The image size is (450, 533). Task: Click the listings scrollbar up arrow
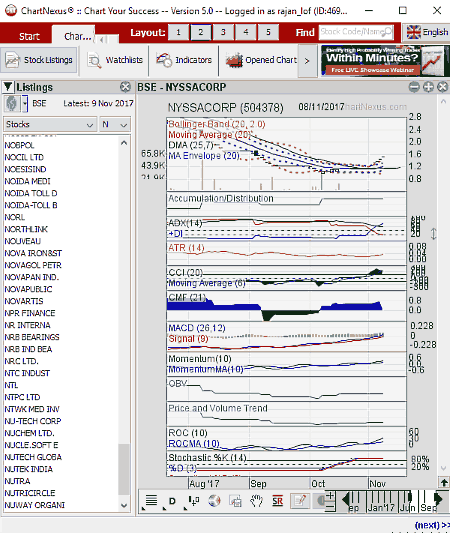pos(124,143)
